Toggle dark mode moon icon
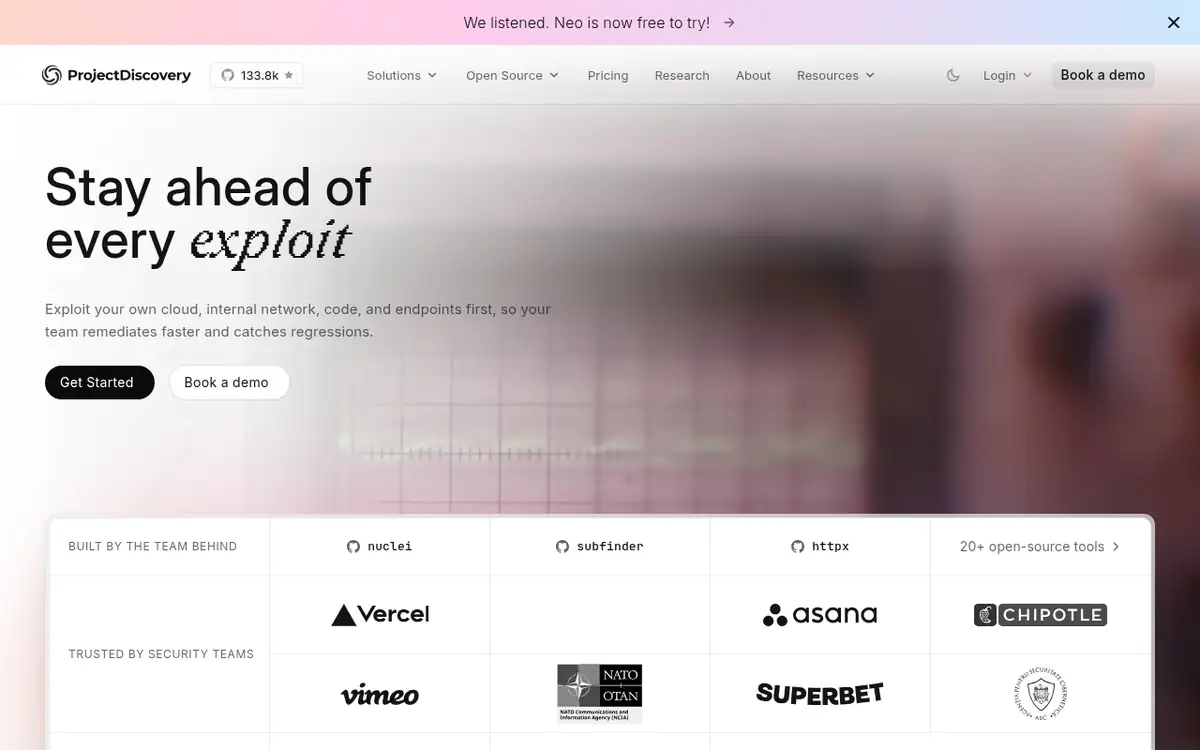The image size is (1200, 750). (x=953, y=75)
